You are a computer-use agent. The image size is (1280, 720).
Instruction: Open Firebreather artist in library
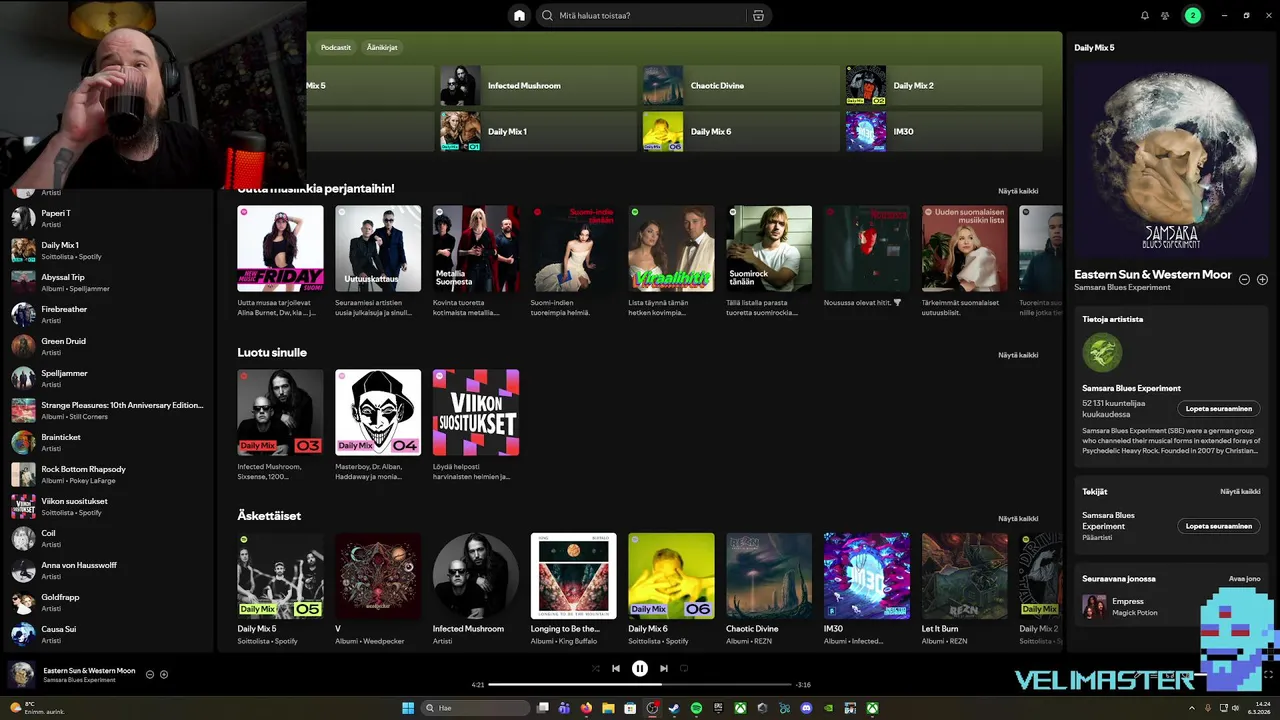[108, 314]
